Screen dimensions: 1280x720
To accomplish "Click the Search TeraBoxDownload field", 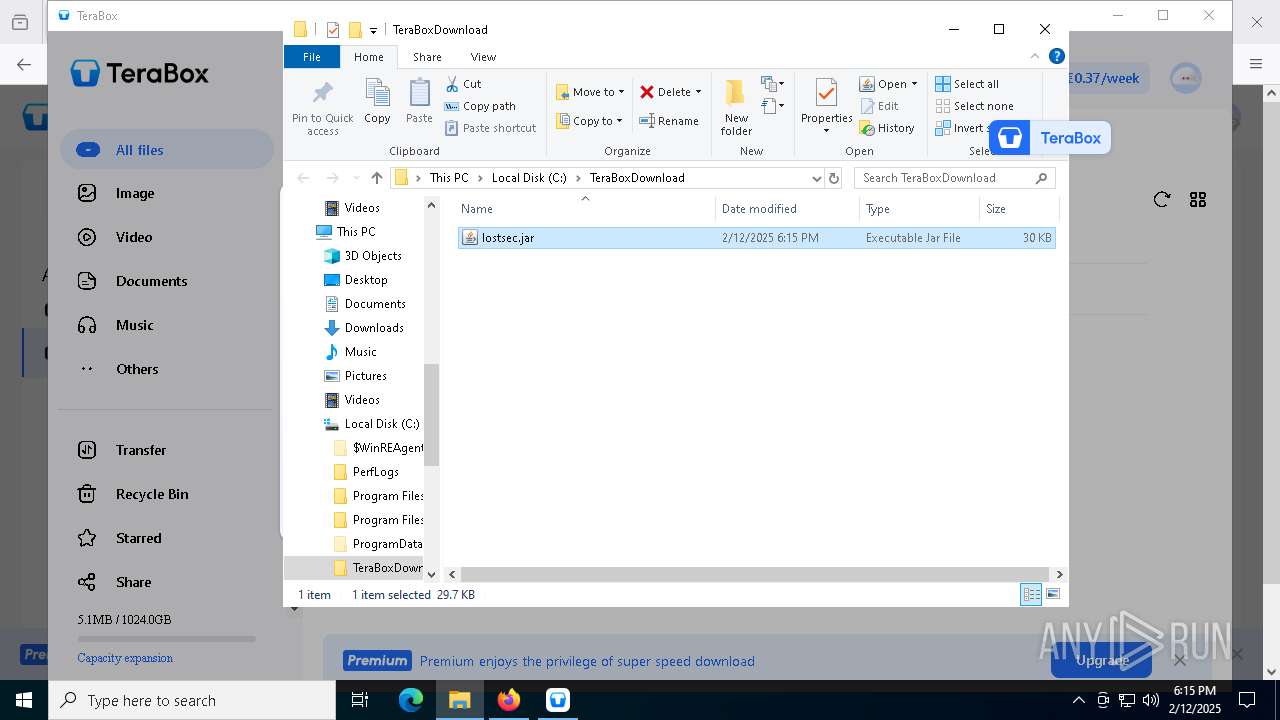I will [954, 178].
